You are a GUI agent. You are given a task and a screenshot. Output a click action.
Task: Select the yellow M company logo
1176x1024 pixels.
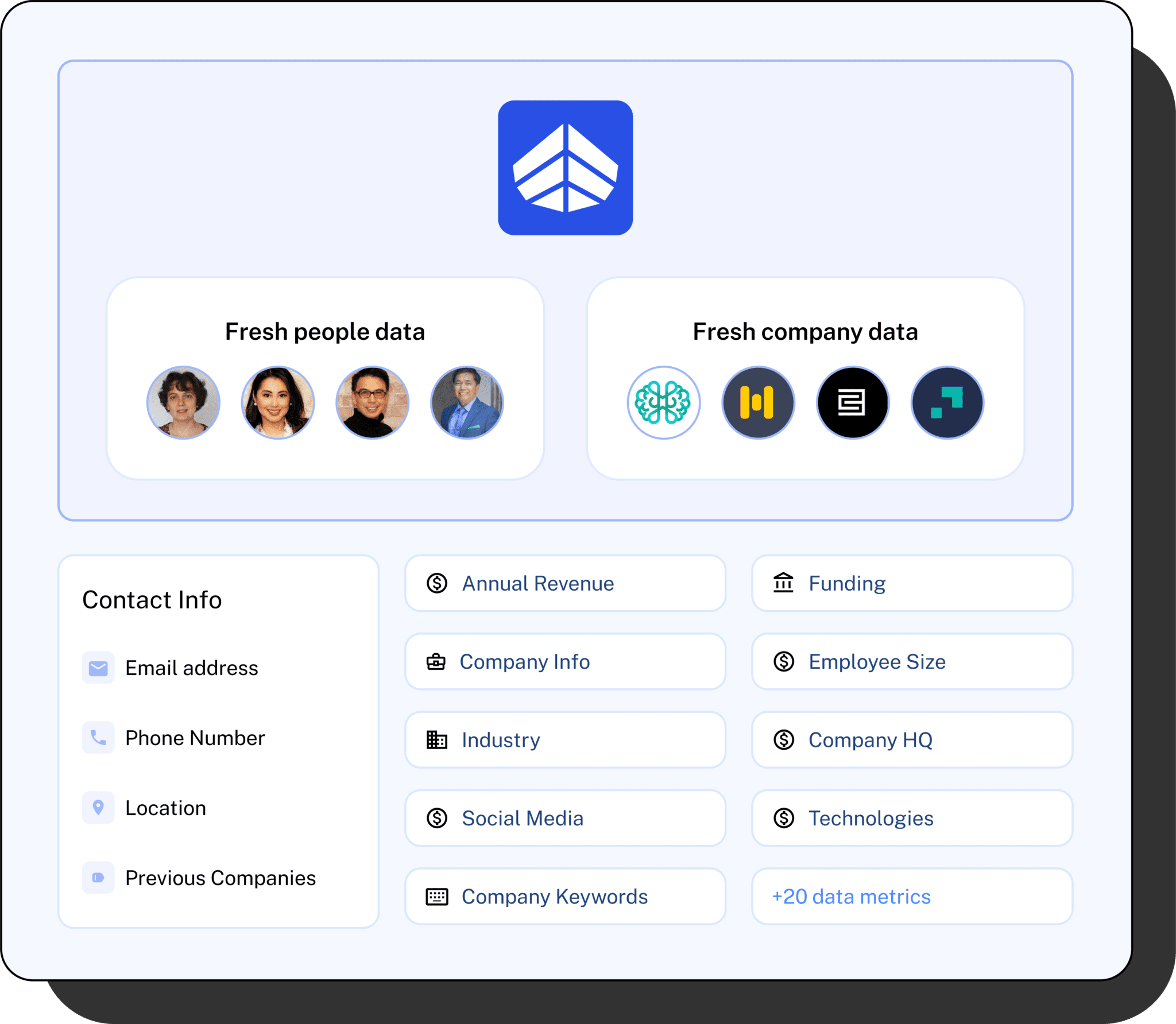coord(758,403)
